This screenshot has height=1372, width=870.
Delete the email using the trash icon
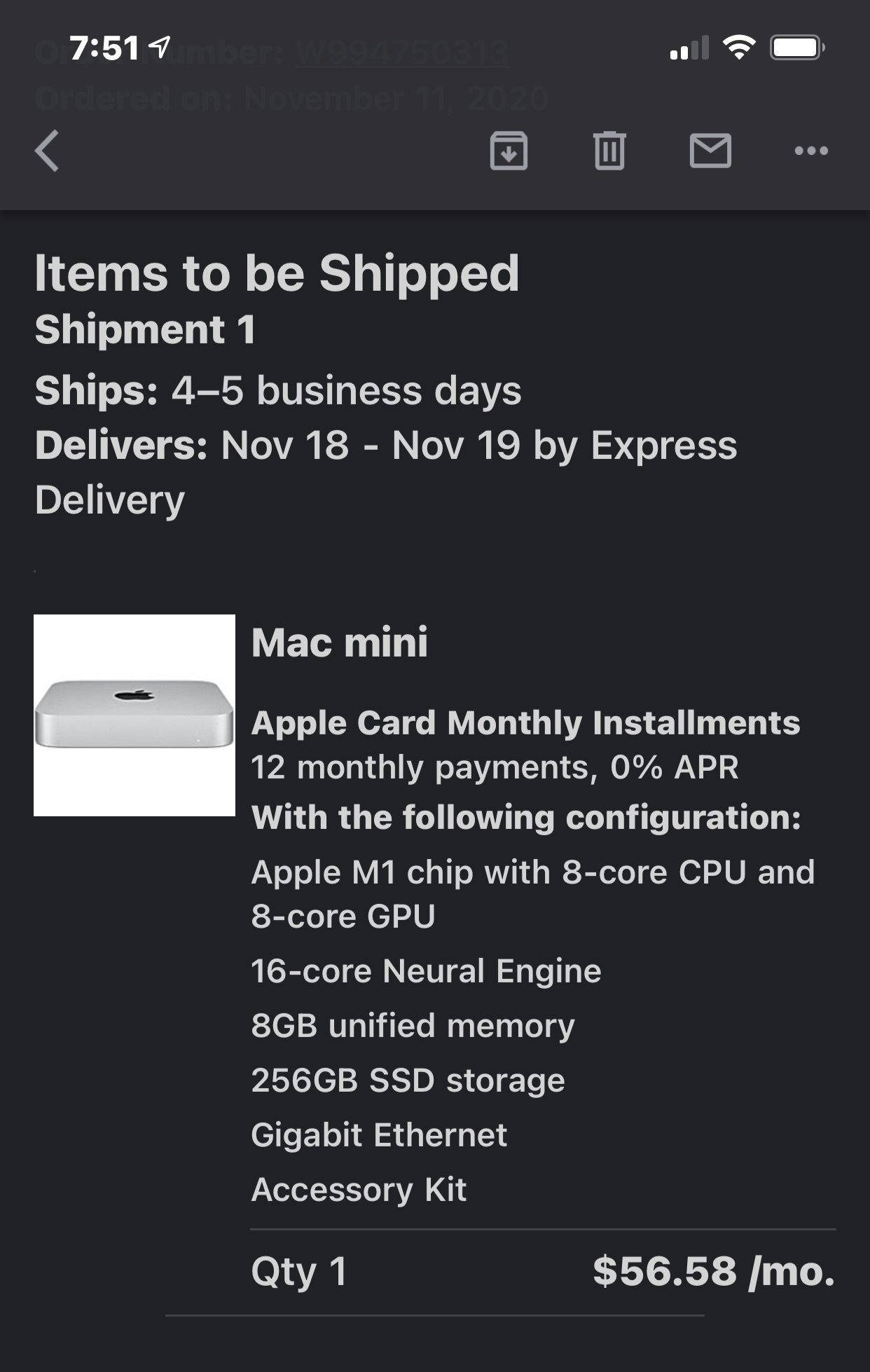click(x=609, y=151)
